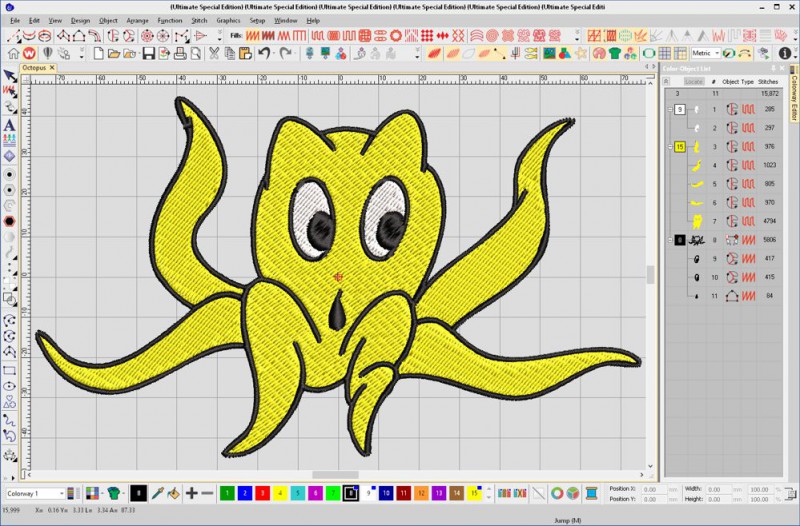Paste from clipboard using the paste icon

(x=245, y=53)
